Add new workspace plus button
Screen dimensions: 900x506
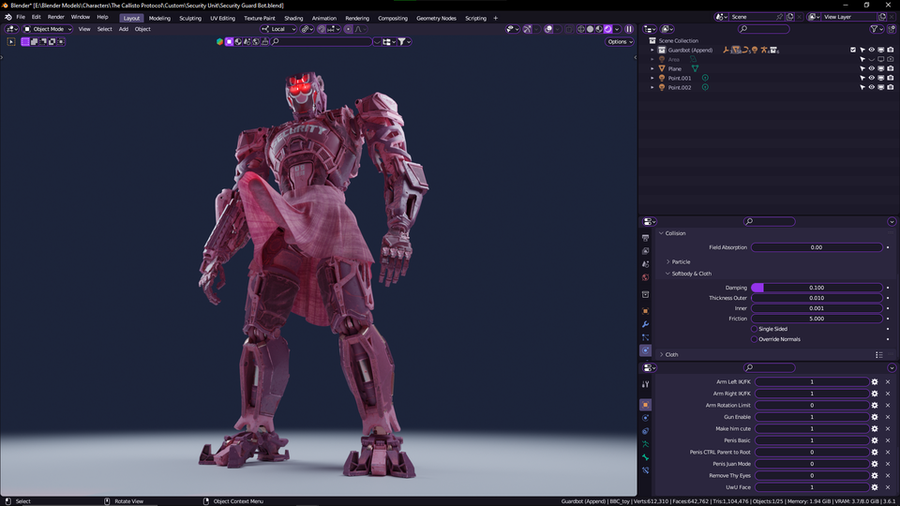tap(495, 18)
